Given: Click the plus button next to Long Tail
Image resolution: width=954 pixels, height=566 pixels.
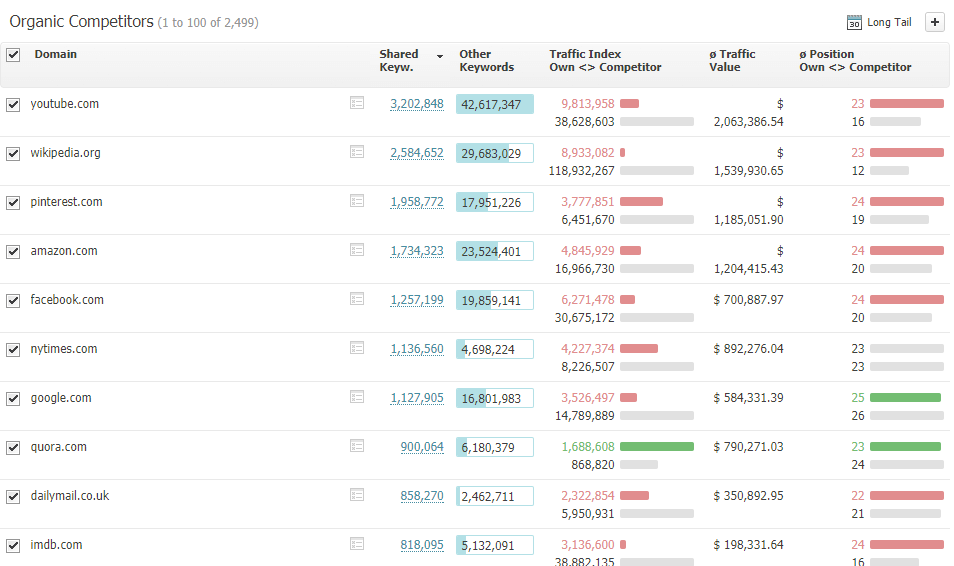Looking at the screenshot, I should pyautogui.click(x=935, y=22).
